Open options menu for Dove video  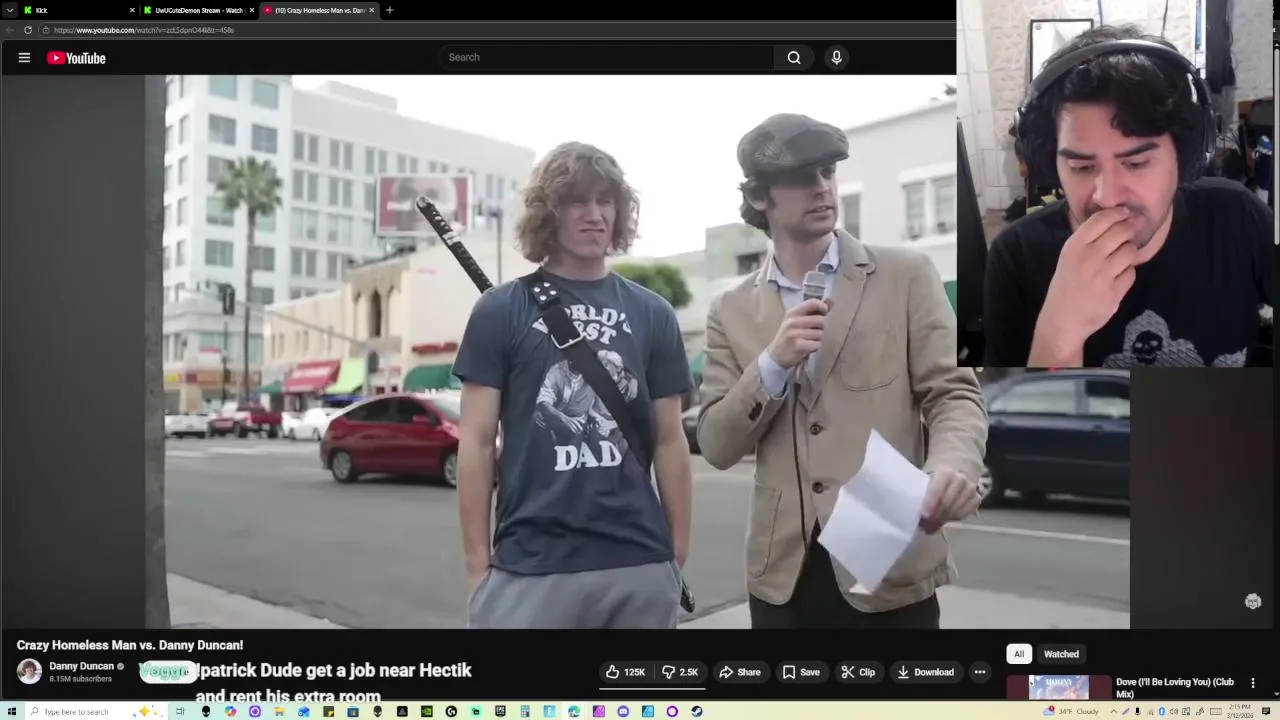point(1253,683)
